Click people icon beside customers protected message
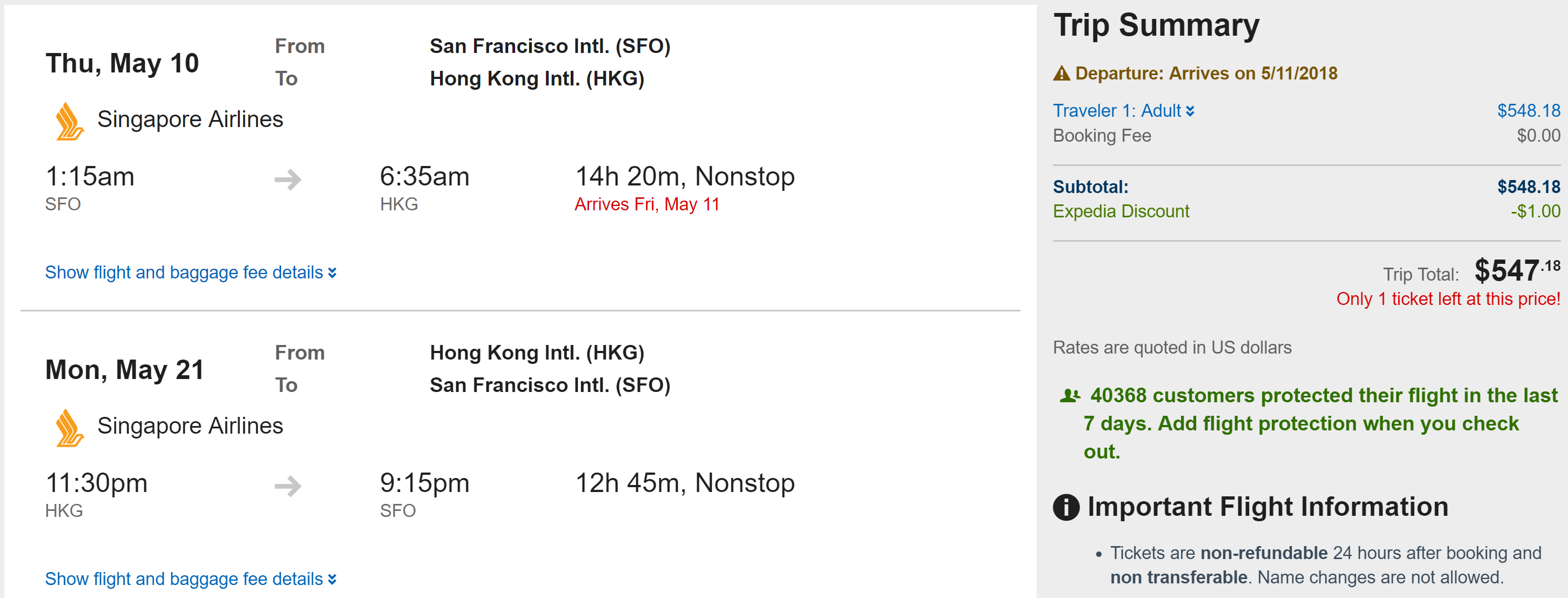The height and width of the screenshot is (598, 1568). tap(1070, 396)
